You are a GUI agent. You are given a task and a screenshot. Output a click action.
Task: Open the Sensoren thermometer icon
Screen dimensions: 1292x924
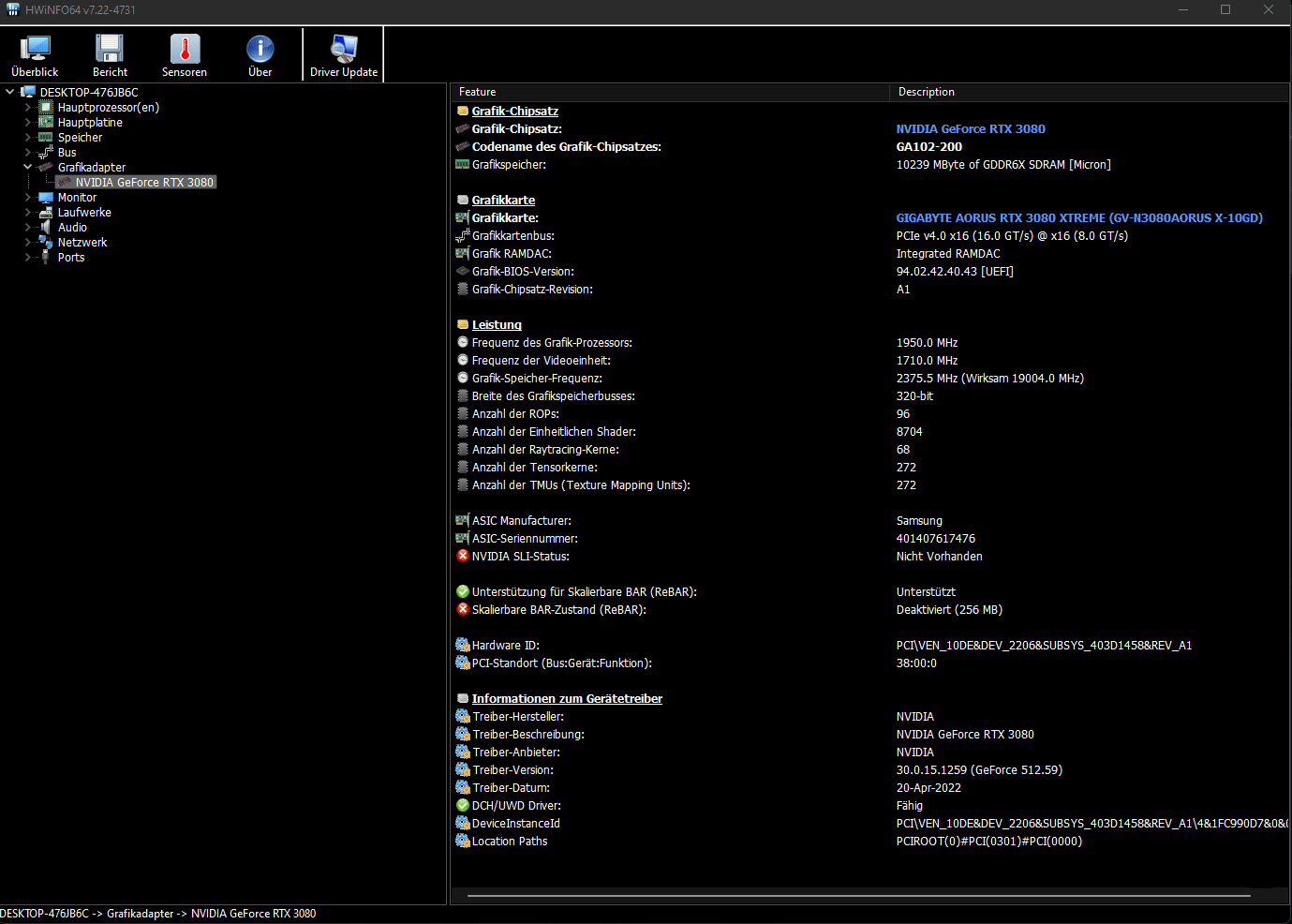[x=185, y=56]
